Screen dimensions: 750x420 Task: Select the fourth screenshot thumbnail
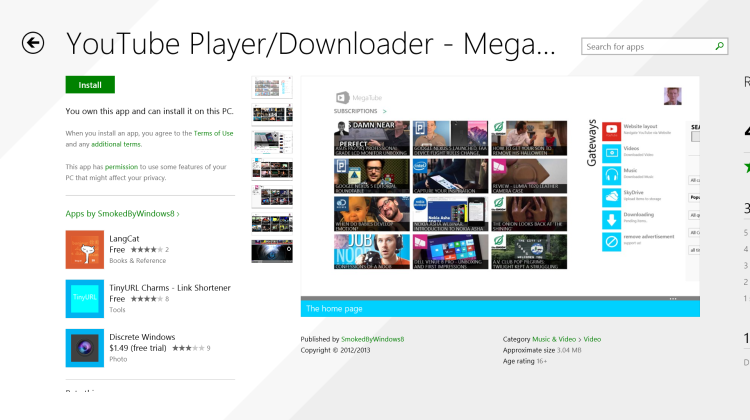pyautogui.click(x=272, y=169)
